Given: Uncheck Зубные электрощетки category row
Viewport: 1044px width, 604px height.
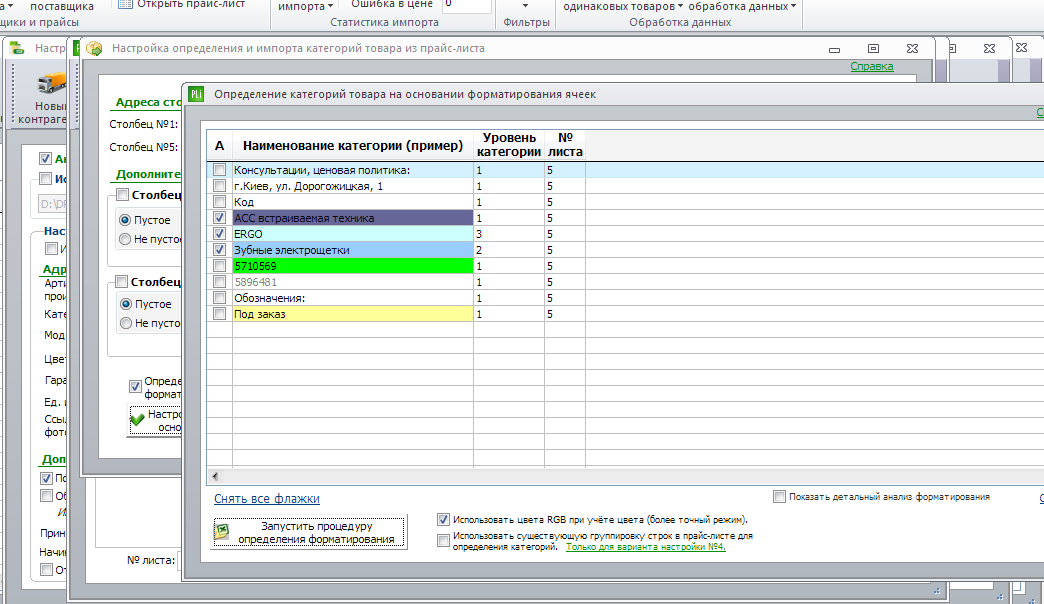Looking at the screenshot, I should pos(219,250).
